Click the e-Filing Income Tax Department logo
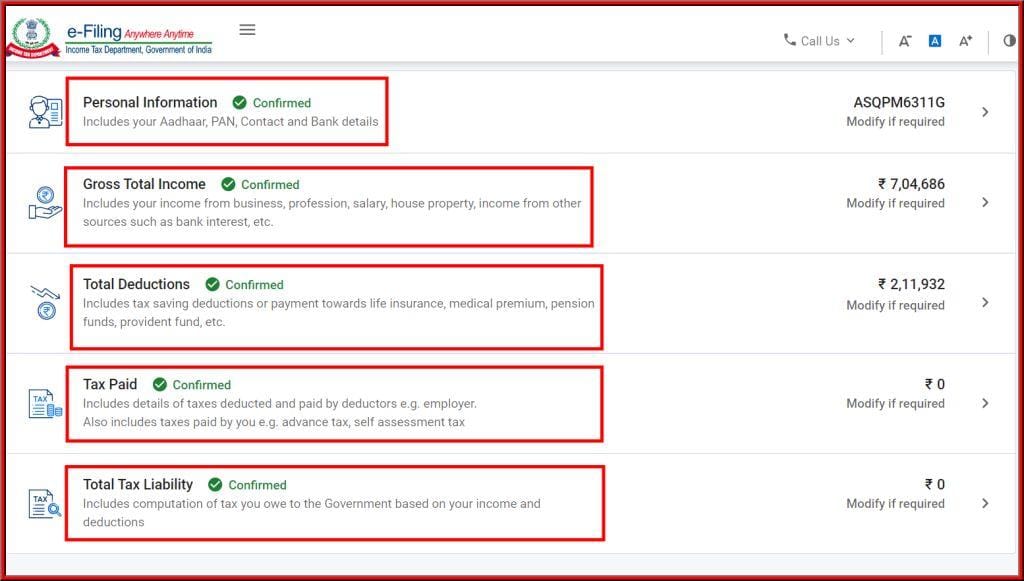 coord(110,38)
